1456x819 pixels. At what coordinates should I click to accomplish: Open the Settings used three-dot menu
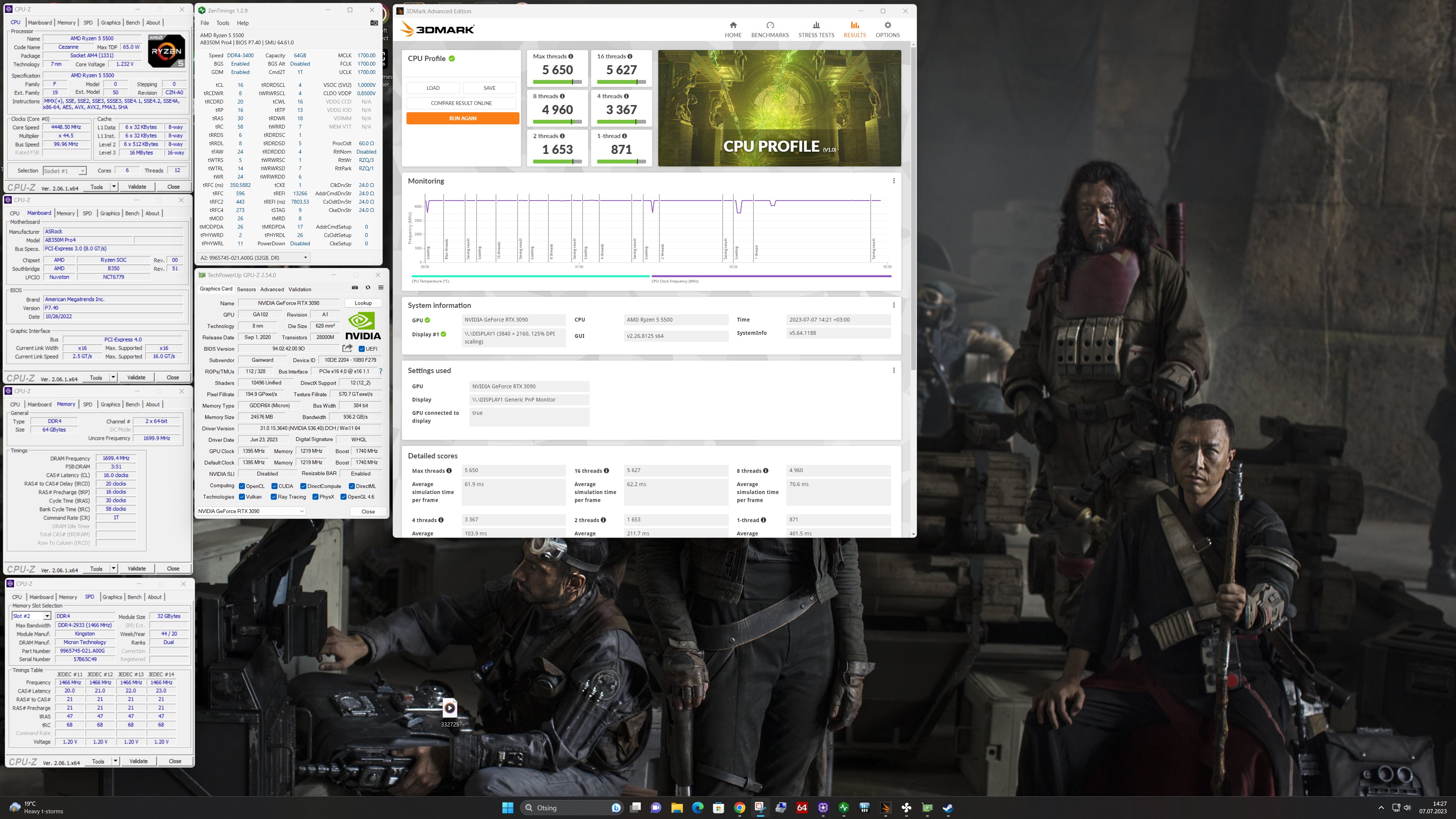(894, 371)
